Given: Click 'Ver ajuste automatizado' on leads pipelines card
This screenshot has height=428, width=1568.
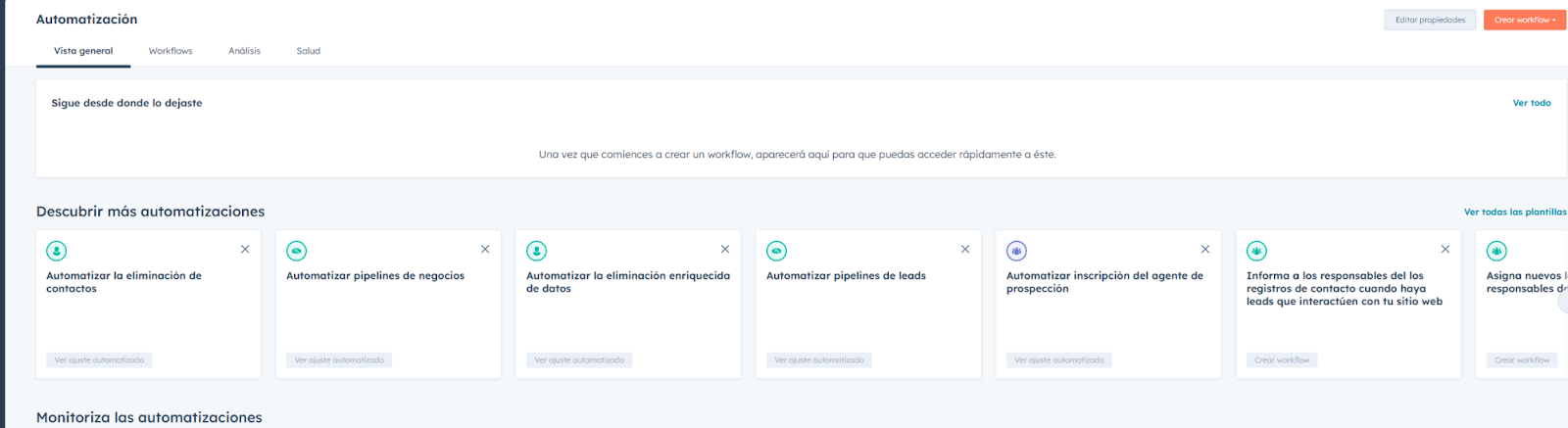Looking at the screenshot, I should pos(819,360).
